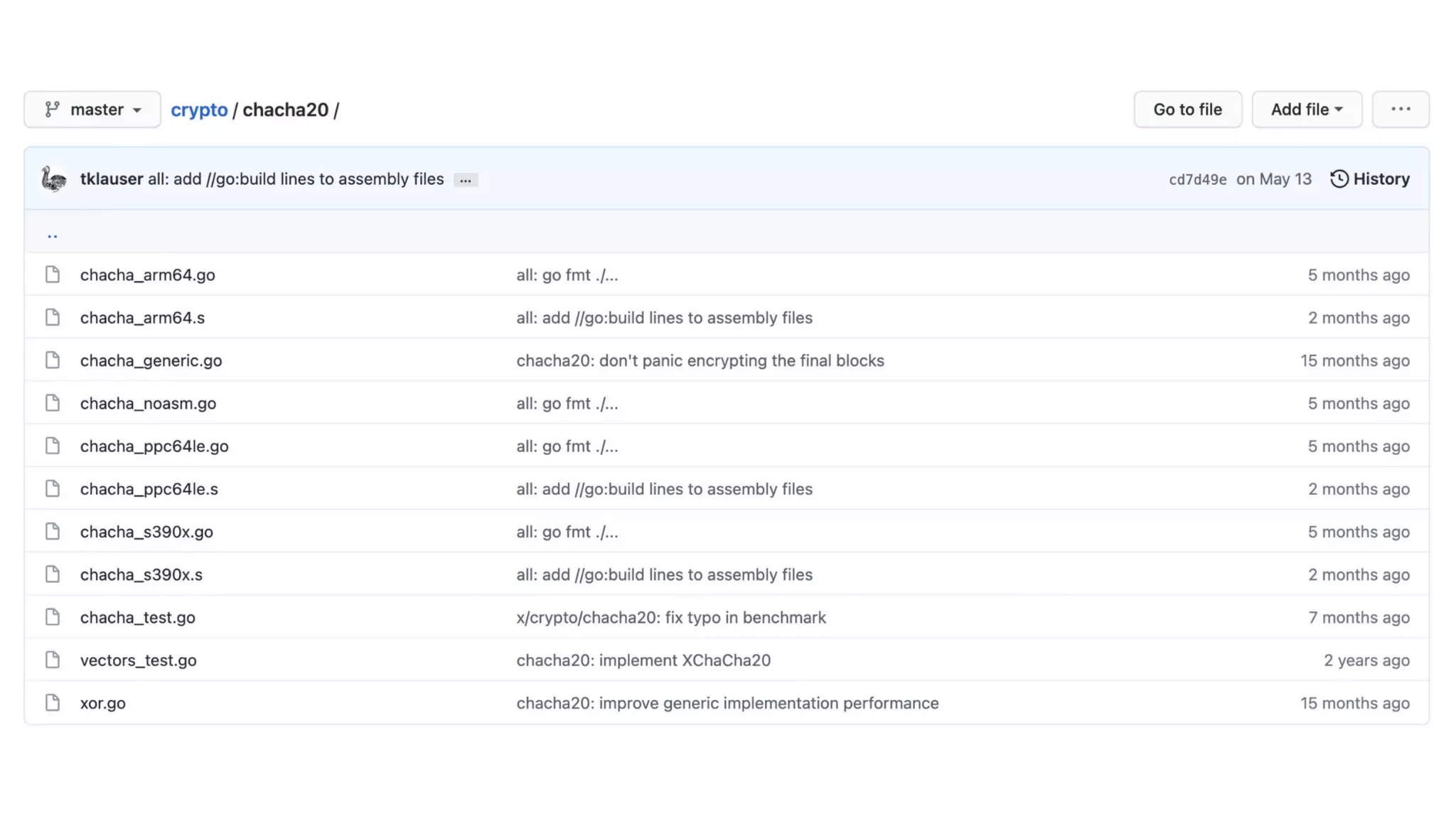The height and width of the screenshot is (819, 1456).
Task: Open commit 'implement XChaCha20' message
Action: point(643,660)
